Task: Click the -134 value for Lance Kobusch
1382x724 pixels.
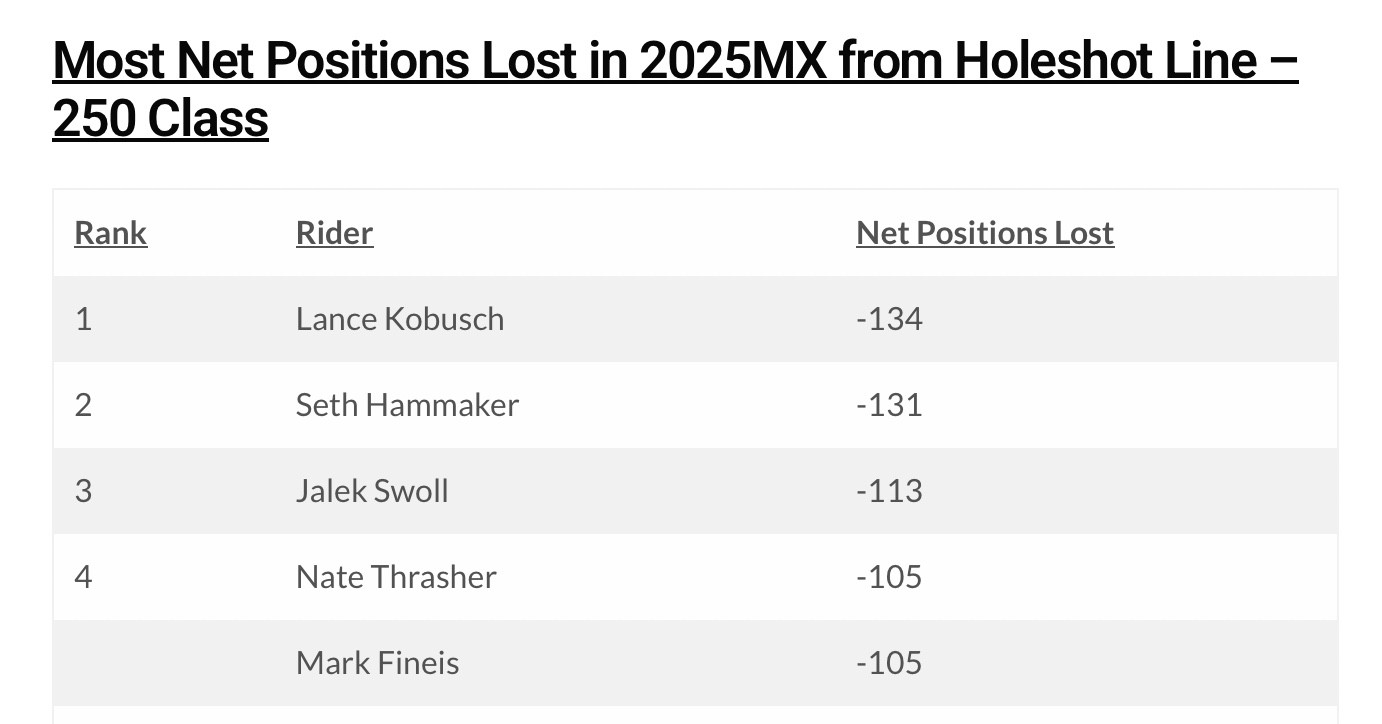Action: (x=889, y=319)
